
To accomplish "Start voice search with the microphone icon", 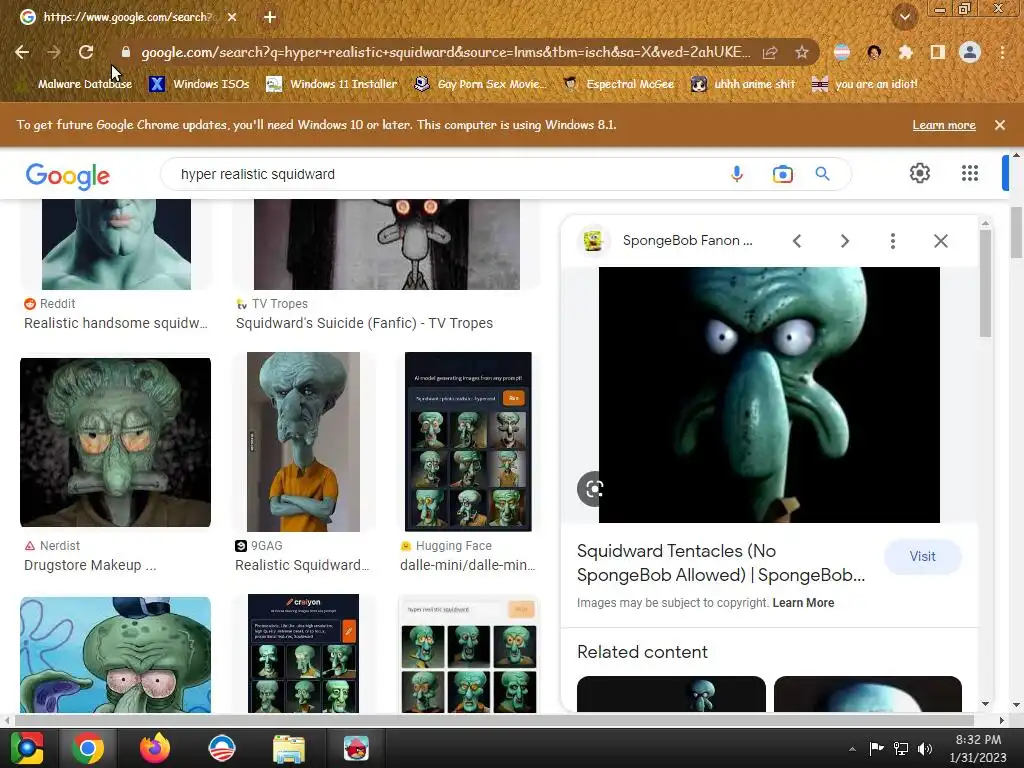I will (x=737, y=174).
